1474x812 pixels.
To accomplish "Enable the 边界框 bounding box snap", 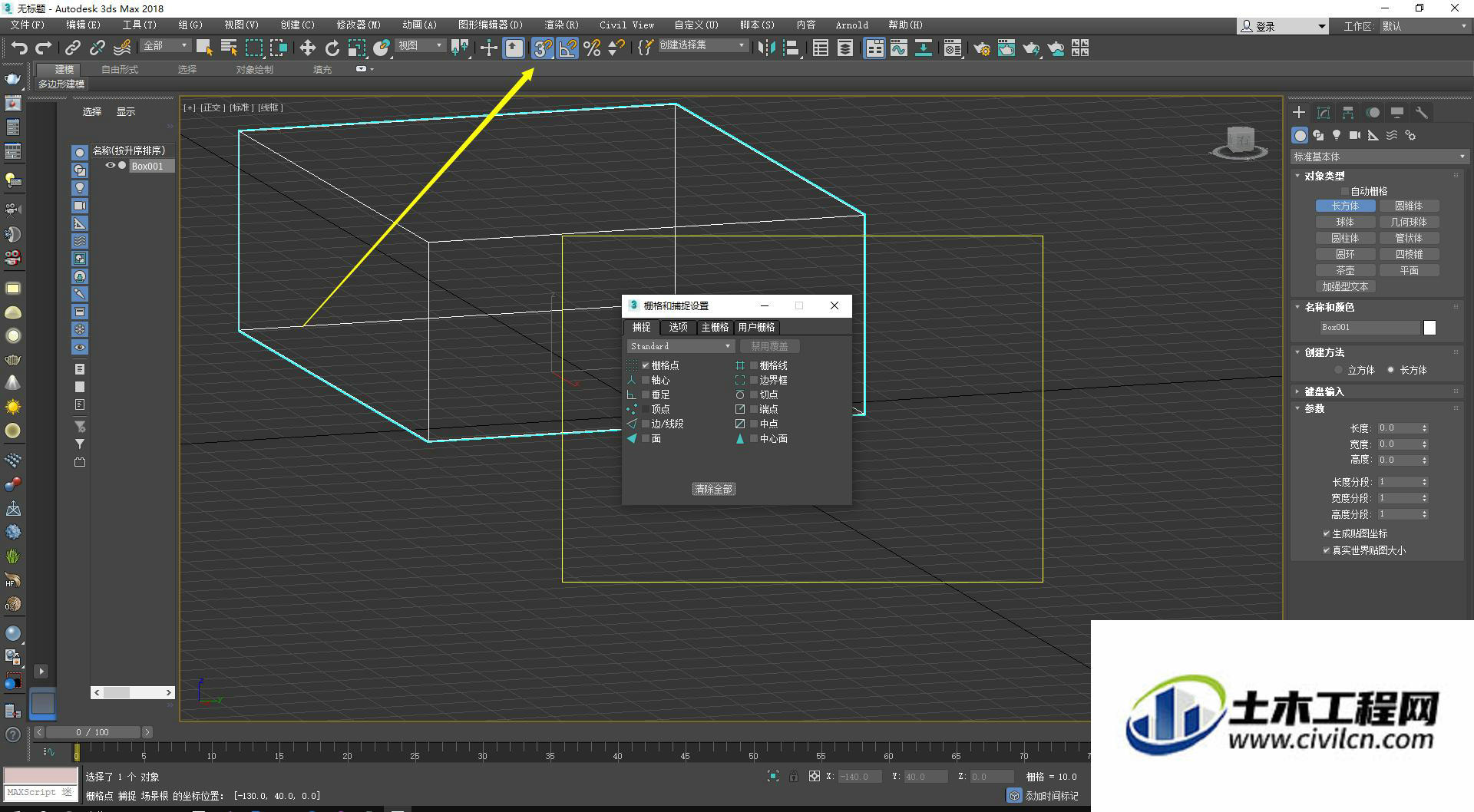I will 754,380.
